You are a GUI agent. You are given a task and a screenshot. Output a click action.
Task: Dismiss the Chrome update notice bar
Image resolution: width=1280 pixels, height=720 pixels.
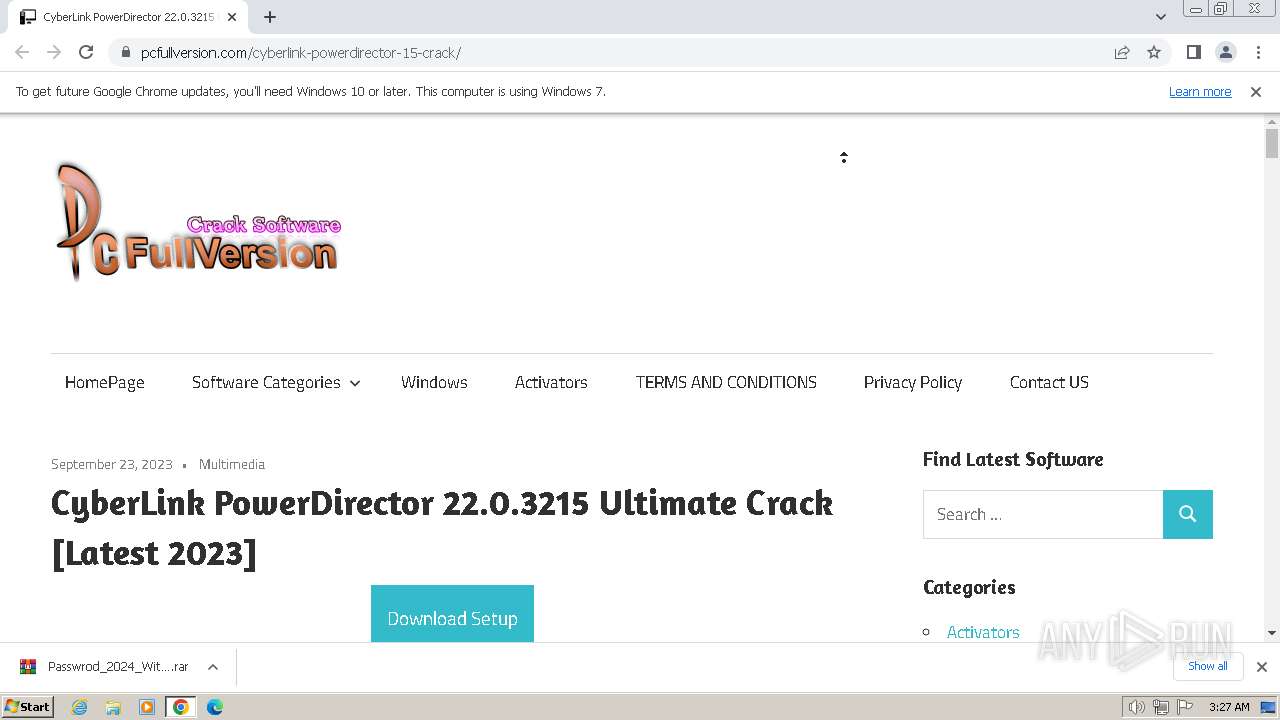coord(1256,91)
